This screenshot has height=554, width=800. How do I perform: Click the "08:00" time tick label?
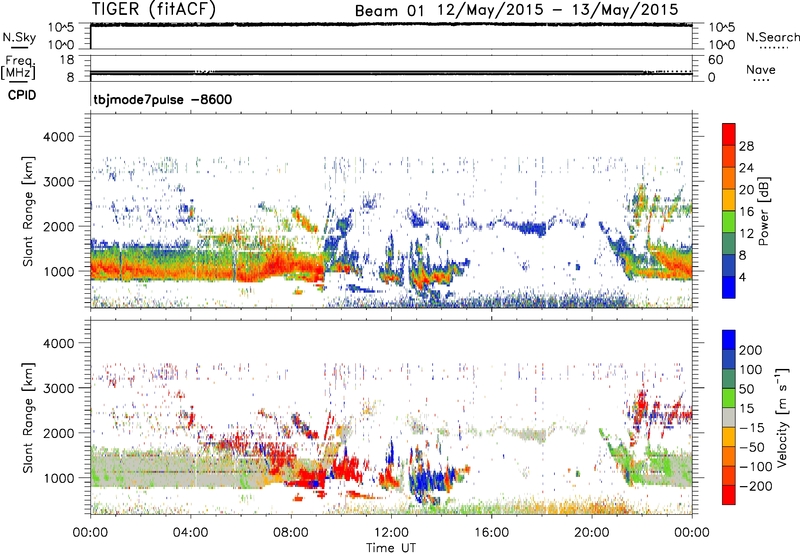[291, 533]
